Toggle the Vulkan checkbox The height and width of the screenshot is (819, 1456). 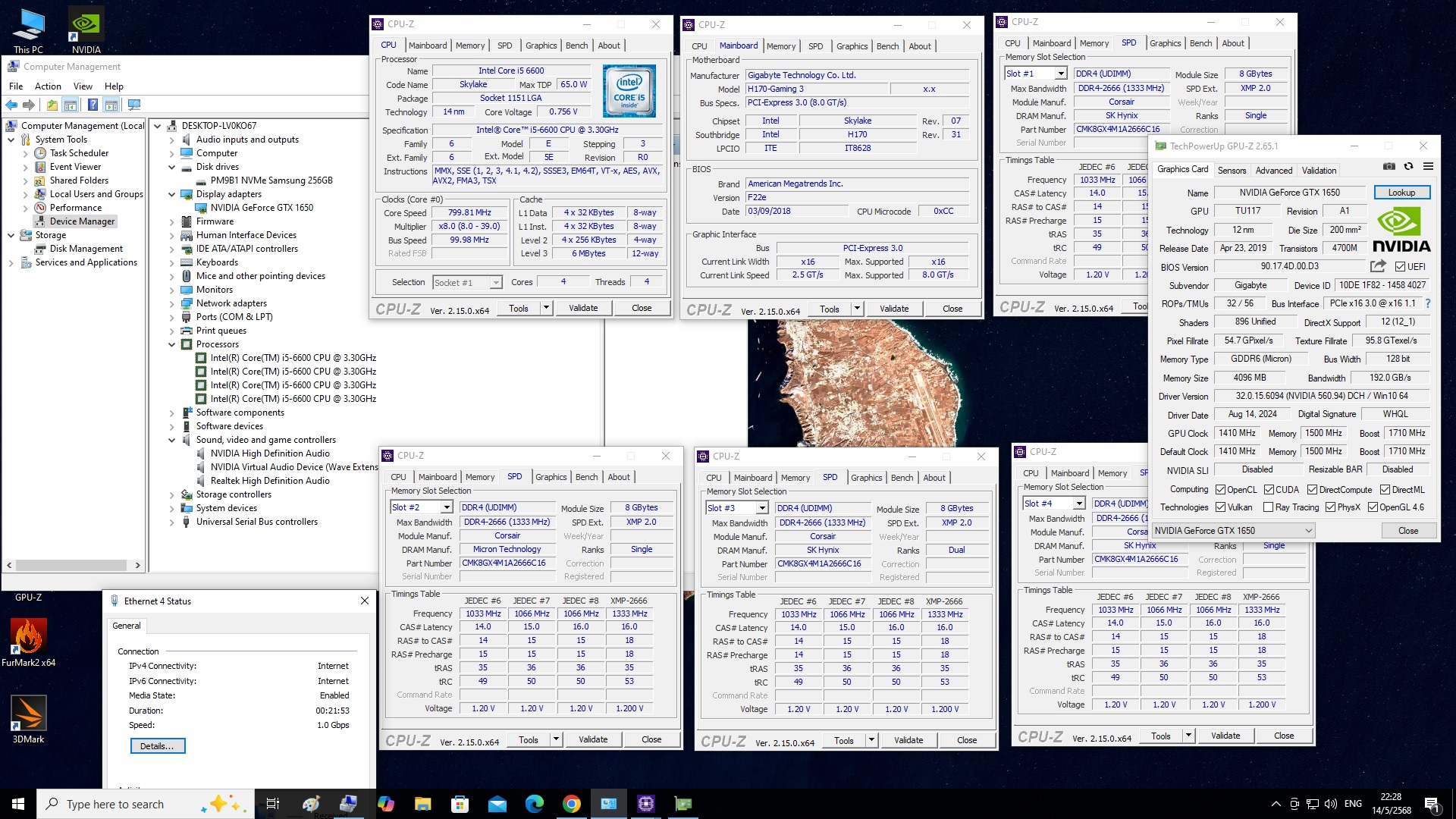[x=1220, y=507]
